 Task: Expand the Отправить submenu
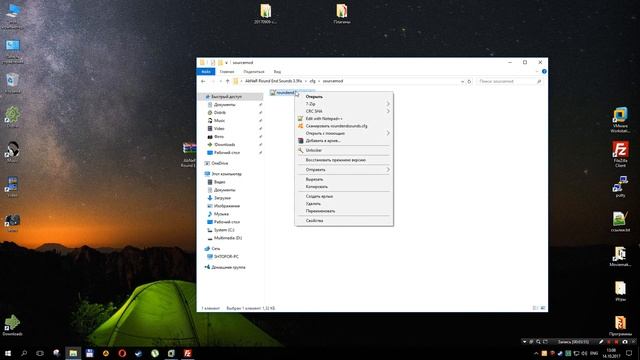point(344,169)
